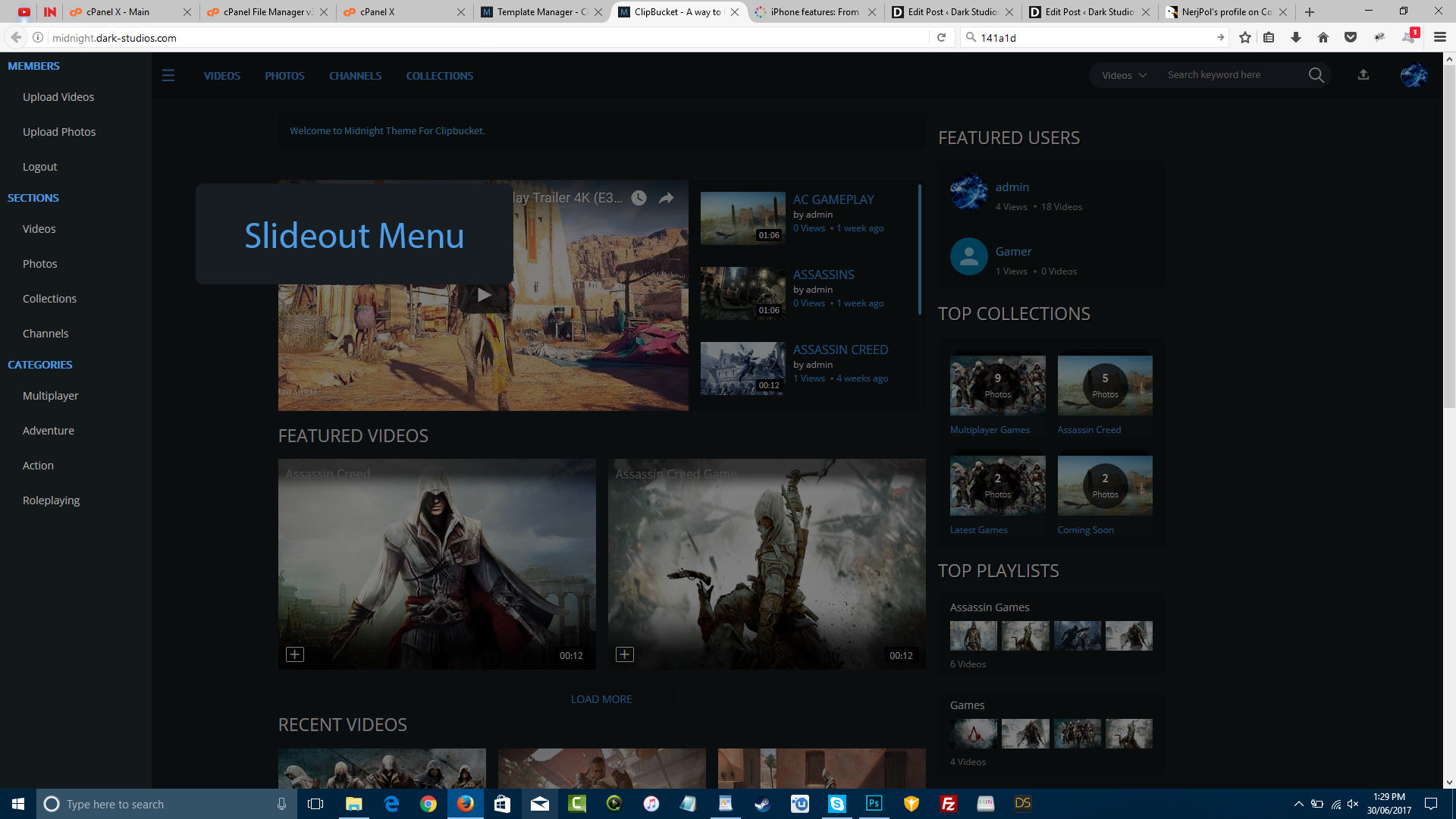This screenshot has height=819, width=1456.
Task: Open Collections section in sidebar
Action: 49,299
